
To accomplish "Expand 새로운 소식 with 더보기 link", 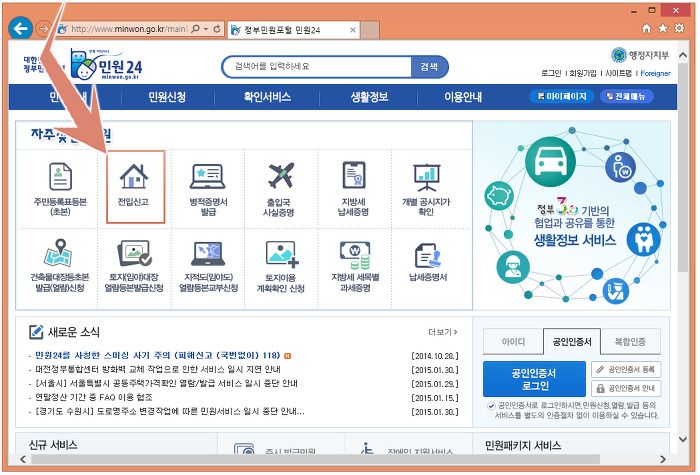I will pos(442,332).
